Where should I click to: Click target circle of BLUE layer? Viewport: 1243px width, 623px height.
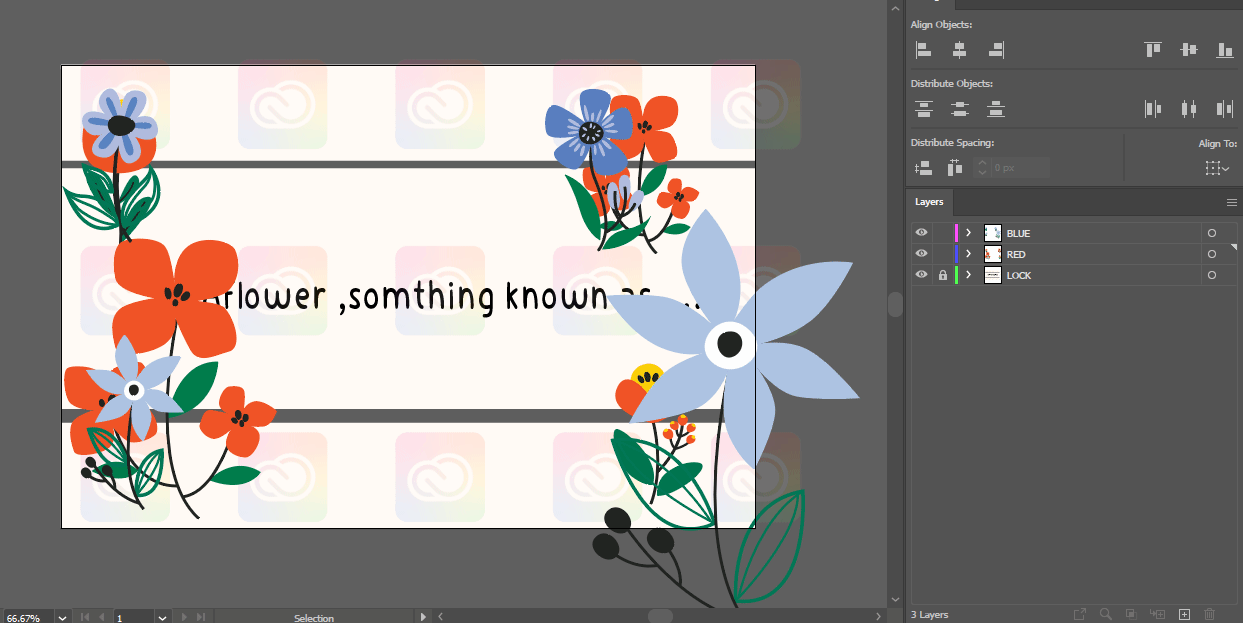point(1212,233)
